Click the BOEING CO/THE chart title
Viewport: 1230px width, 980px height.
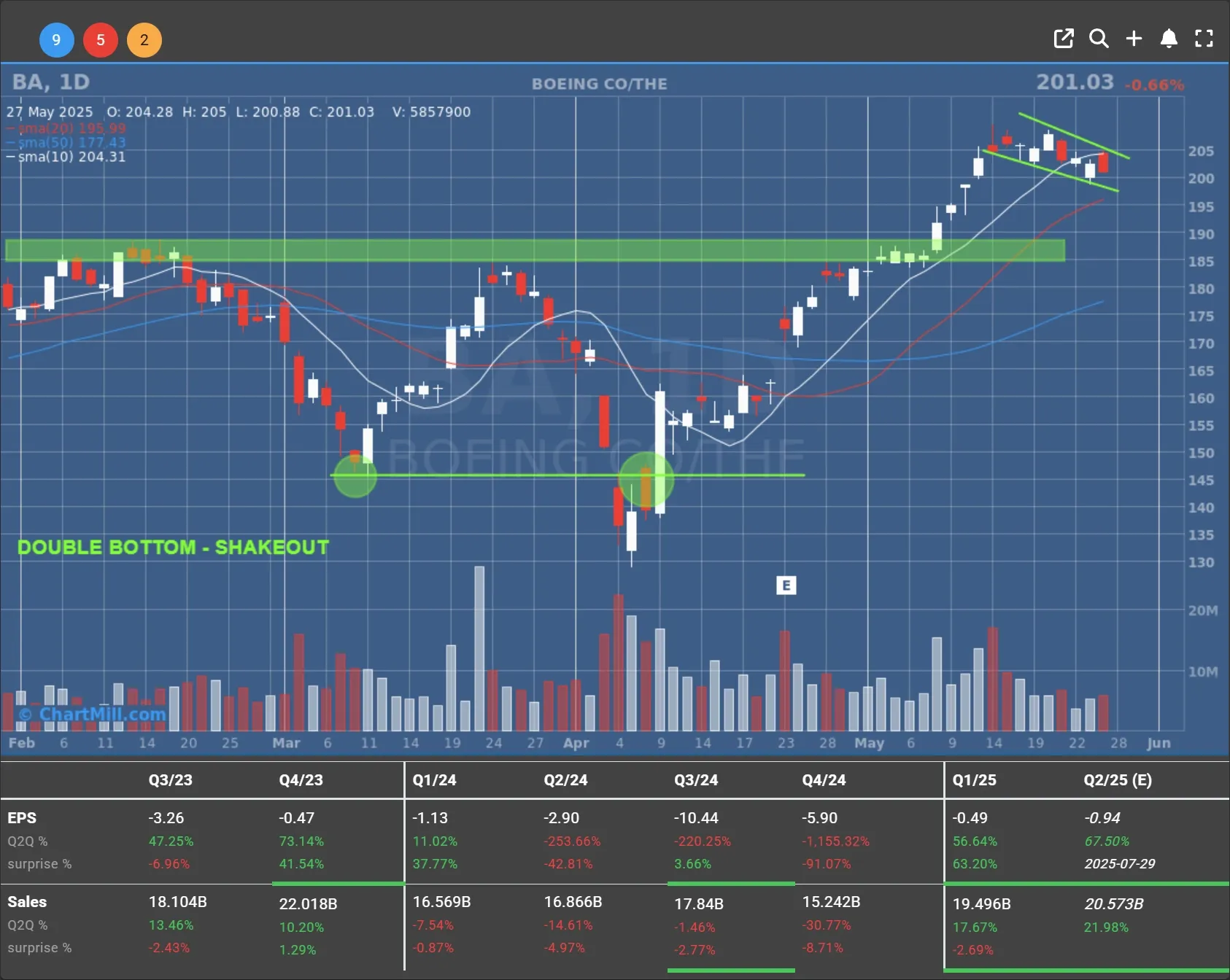[600, 84]
